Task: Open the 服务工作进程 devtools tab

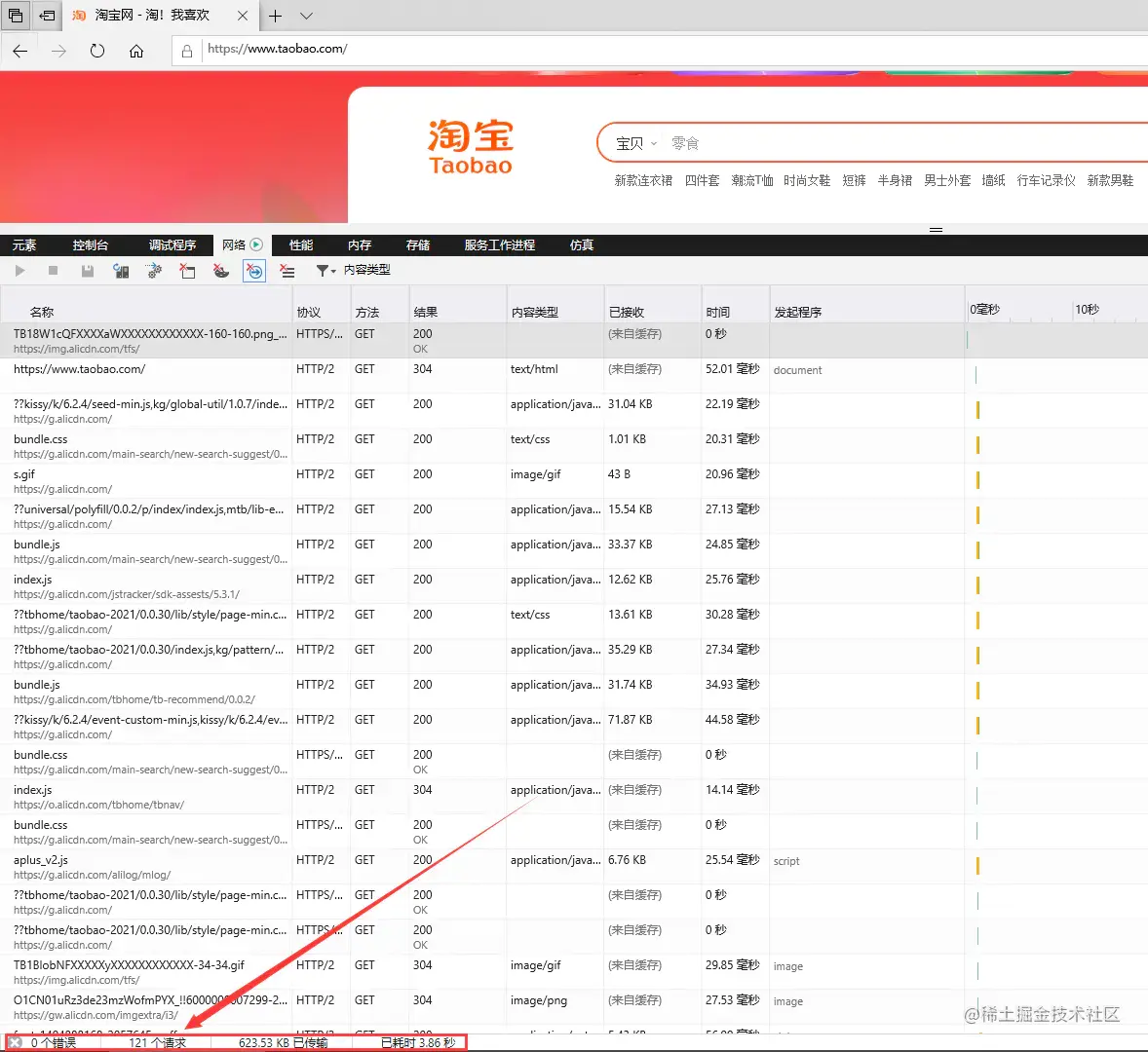Action: click(499, 245)
